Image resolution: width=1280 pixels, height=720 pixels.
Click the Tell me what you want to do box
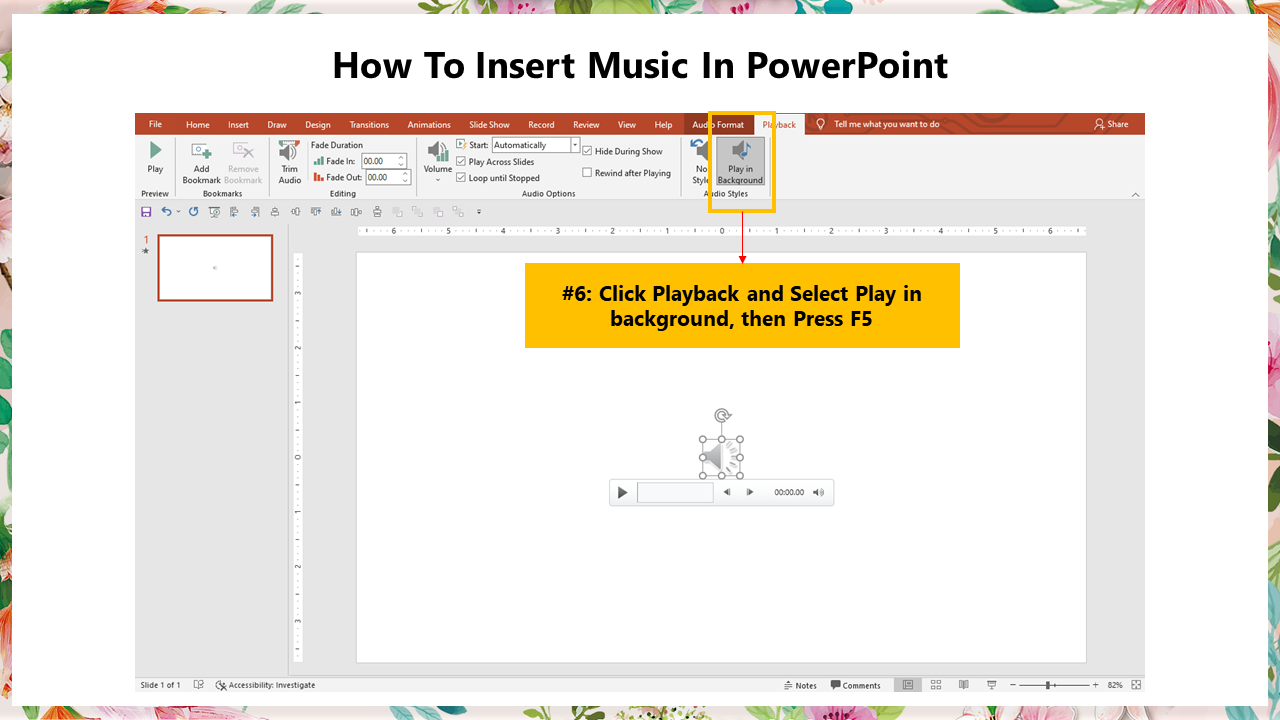[887, 124]
